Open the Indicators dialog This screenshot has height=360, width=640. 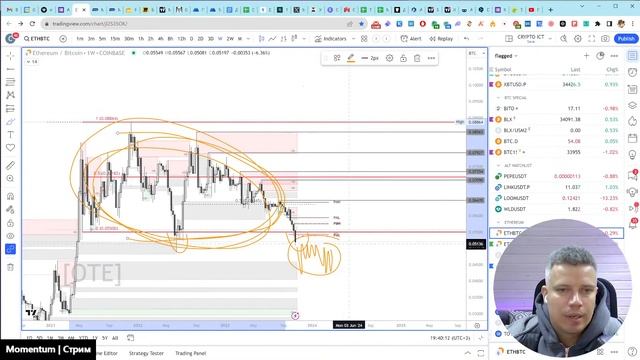pyautogui.click(x=331, y=38)
